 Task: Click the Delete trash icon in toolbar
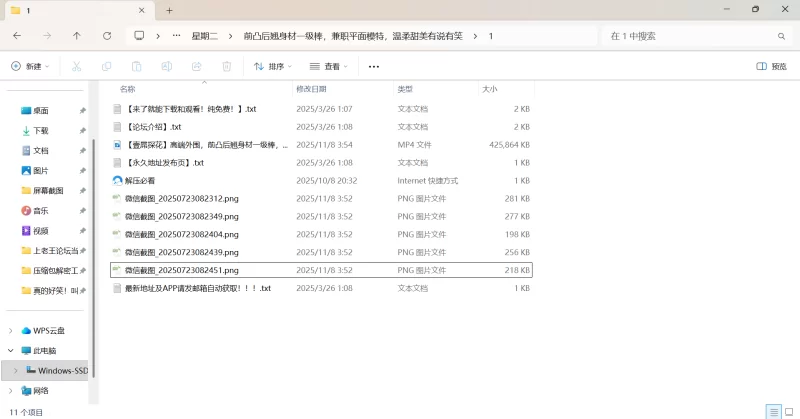226,67
